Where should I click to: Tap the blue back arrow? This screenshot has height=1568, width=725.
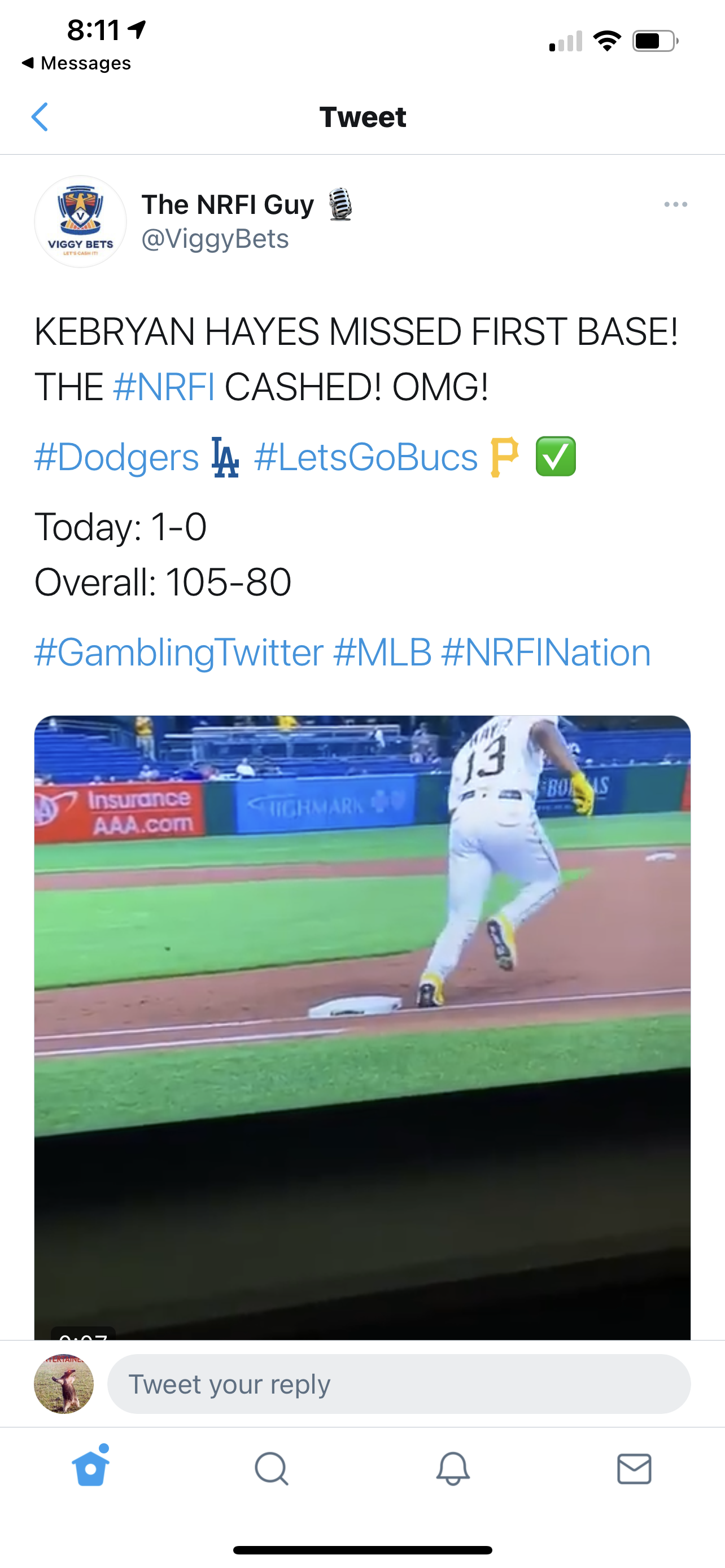40,117
